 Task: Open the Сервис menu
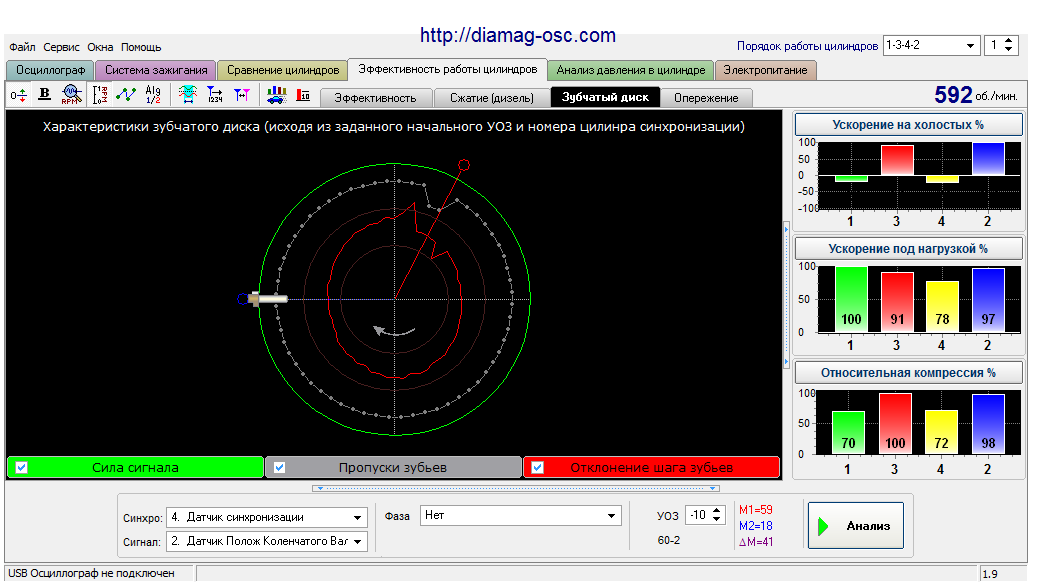click(x=62, y=47)
